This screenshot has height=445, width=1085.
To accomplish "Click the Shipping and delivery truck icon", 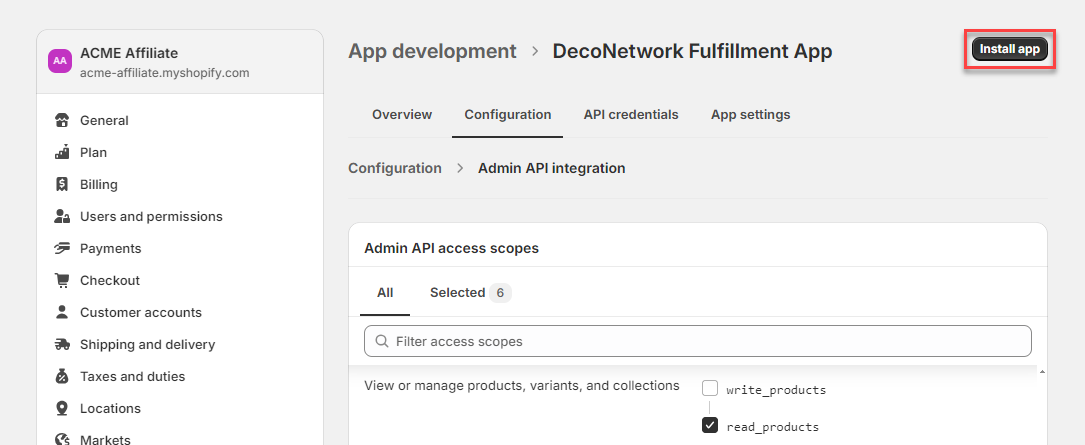I will [62, 344].
